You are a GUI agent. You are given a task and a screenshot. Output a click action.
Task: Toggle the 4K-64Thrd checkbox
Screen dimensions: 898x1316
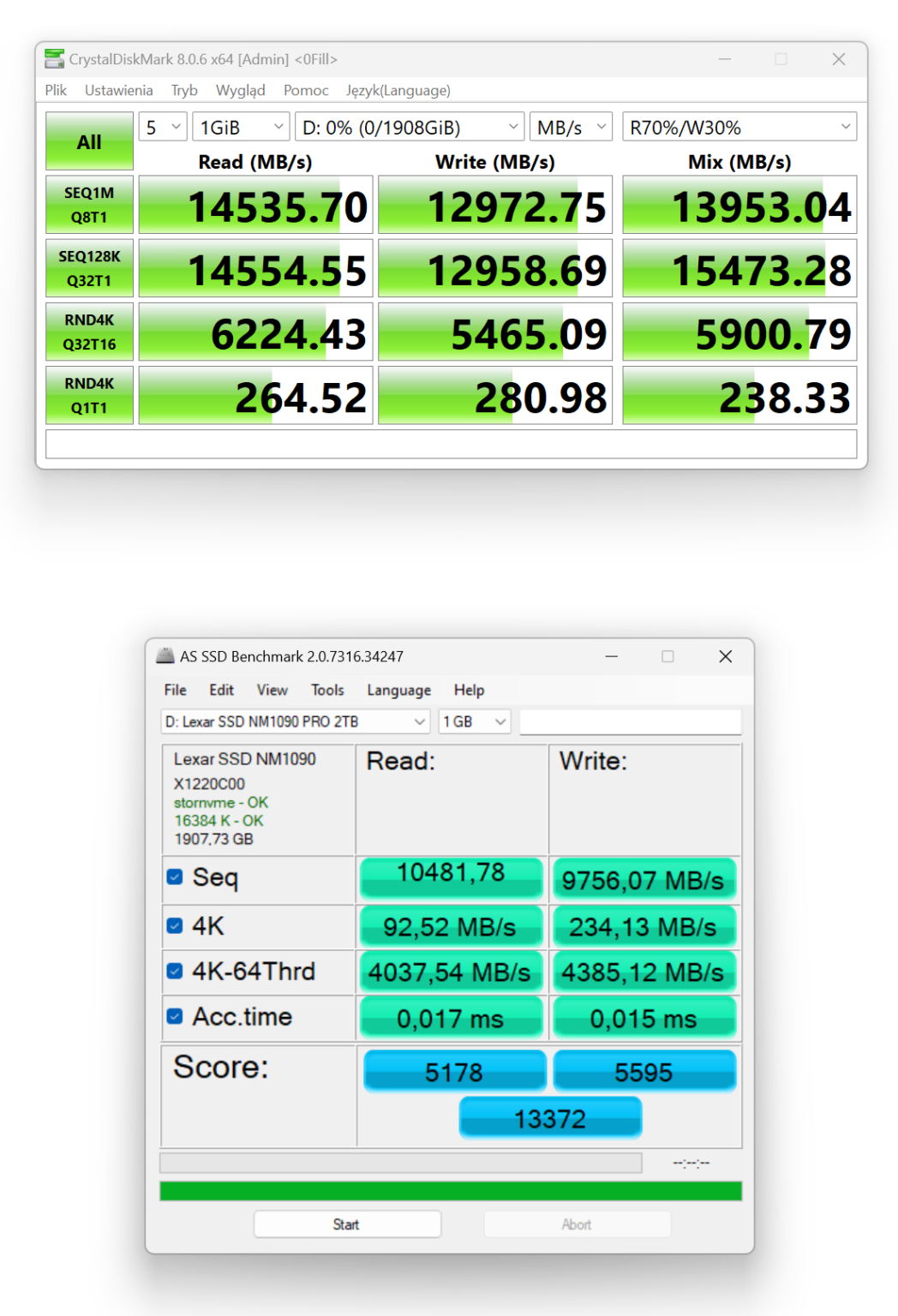(x=175, y=969)
